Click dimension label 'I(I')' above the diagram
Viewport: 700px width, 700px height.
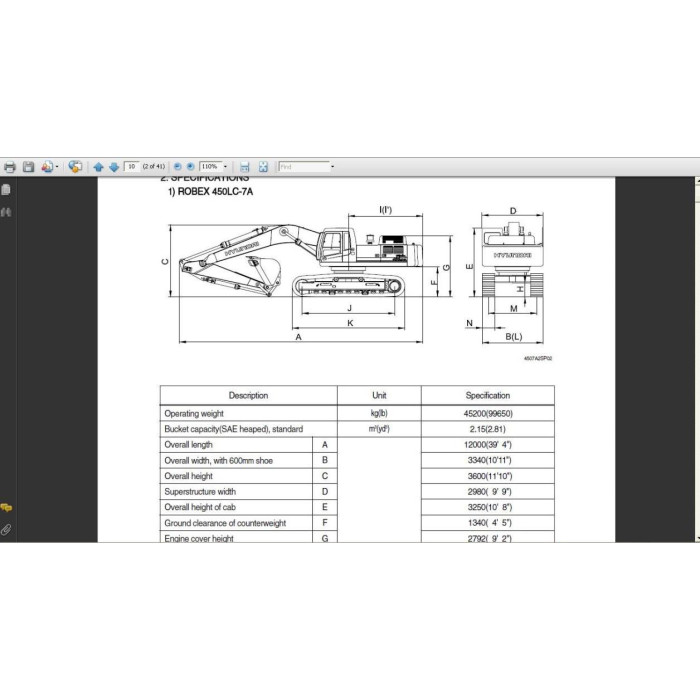tap(385, 209)
